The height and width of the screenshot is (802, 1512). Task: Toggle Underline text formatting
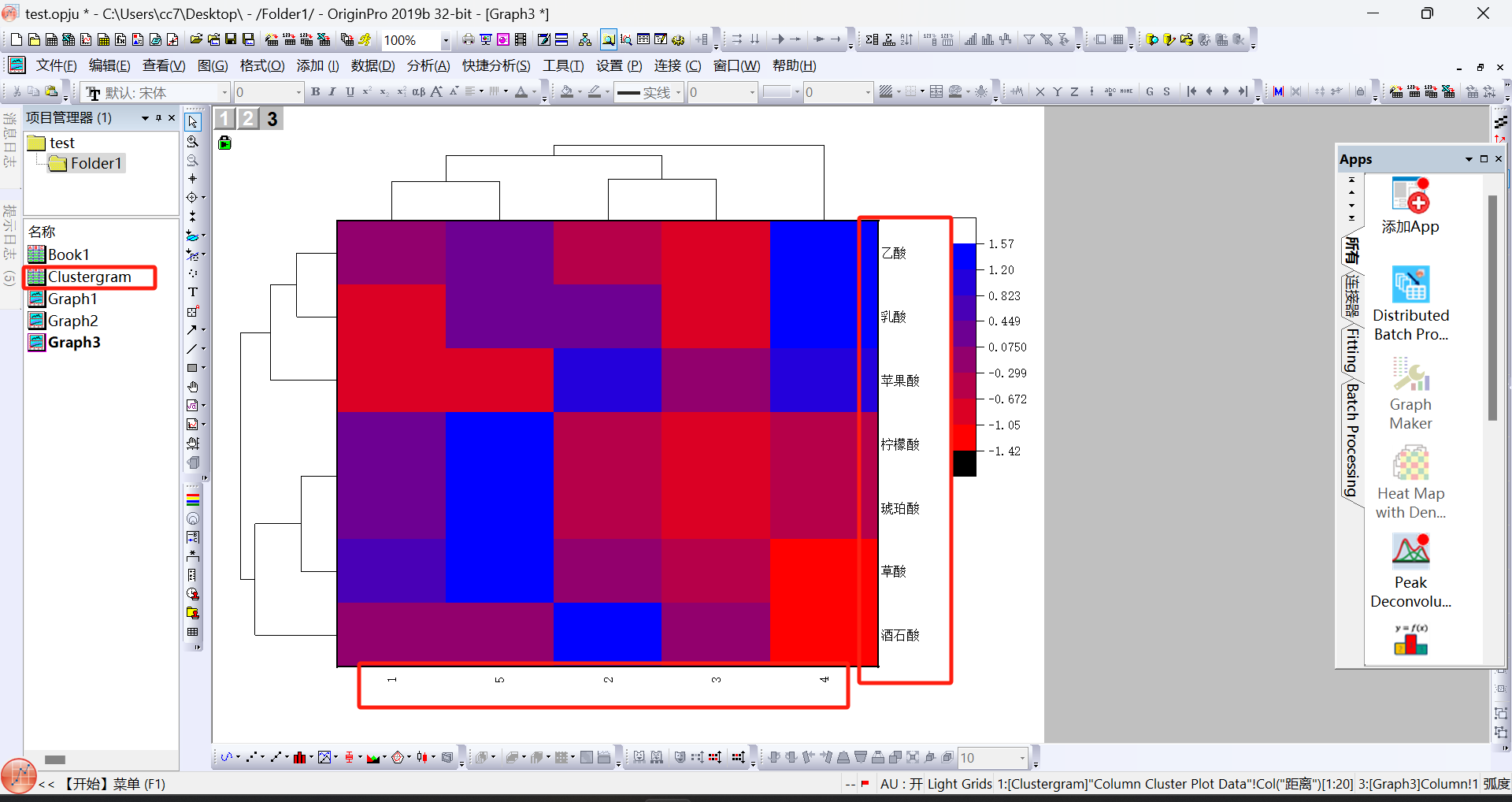pyautogui.click(x=350, y=92)
